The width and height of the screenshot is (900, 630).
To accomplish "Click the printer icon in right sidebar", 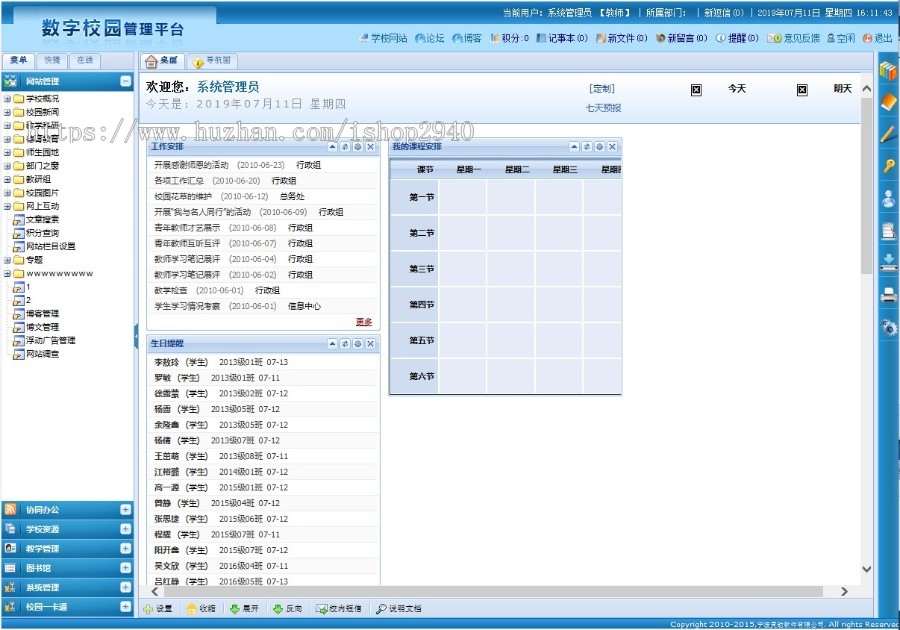I will click(x=888, y=295).
